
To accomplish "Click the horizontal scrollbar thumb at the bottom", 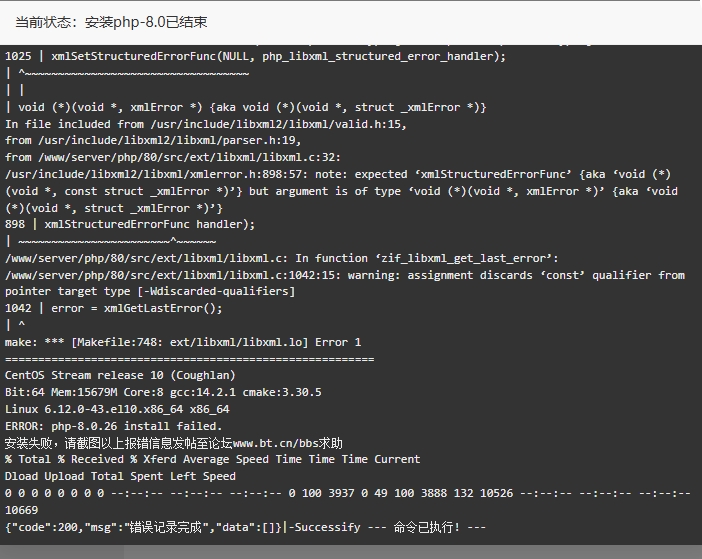I will point(62,552).
